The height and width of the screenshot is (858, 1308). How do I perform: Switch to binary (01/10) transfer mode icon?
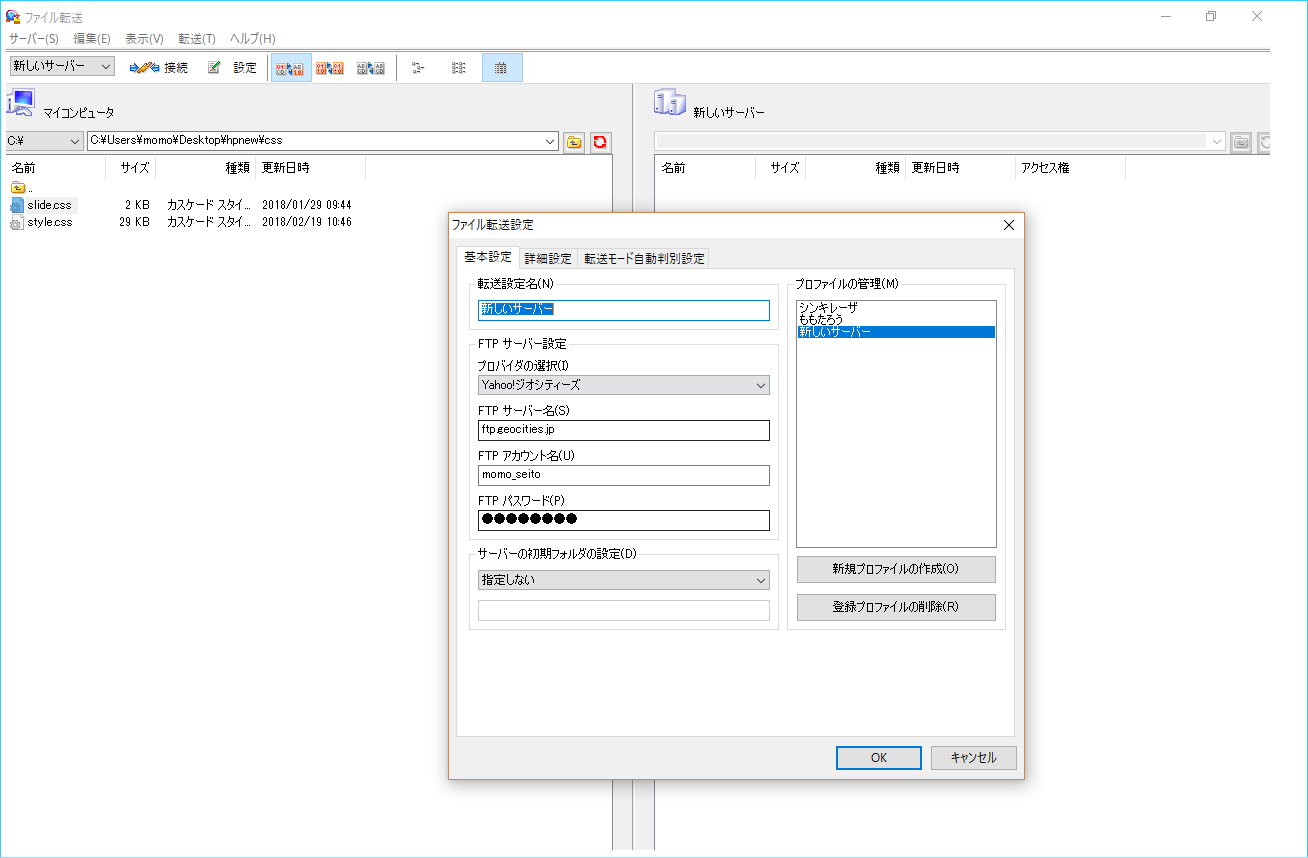(330, 68)
